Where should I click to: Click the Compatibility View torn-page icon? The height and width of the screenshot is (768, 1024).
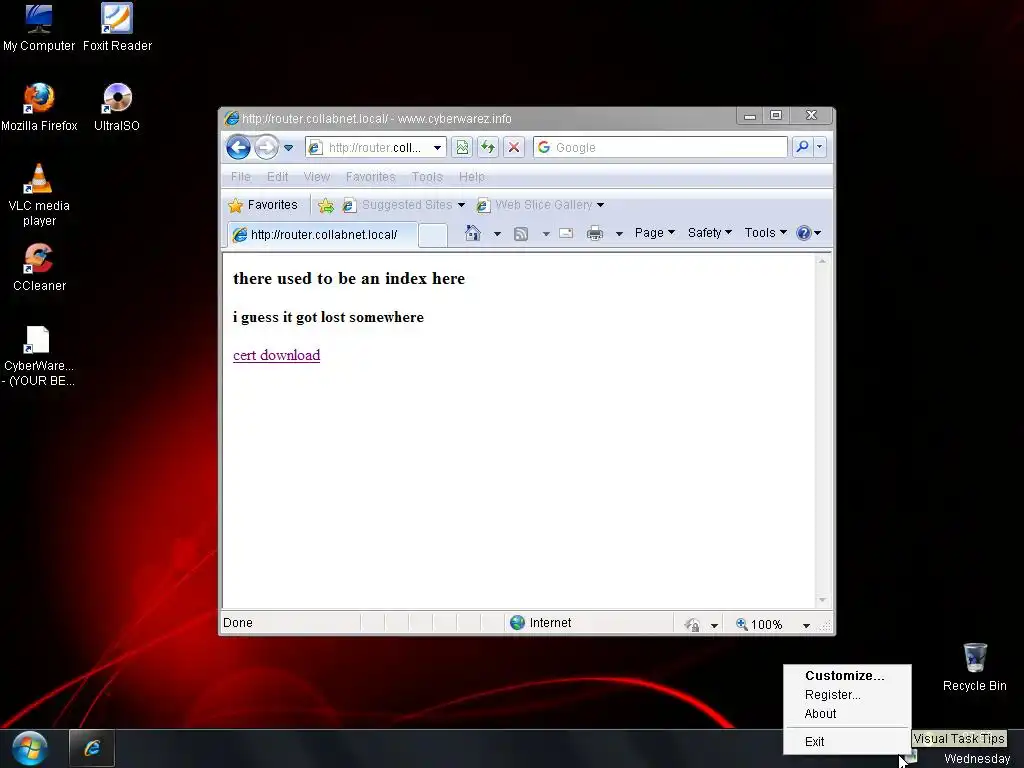[x=462, y=148]
